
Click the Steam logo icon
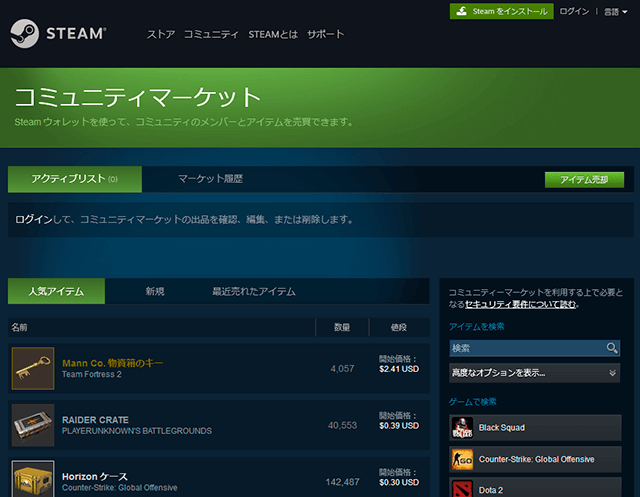tap(24, 33)
